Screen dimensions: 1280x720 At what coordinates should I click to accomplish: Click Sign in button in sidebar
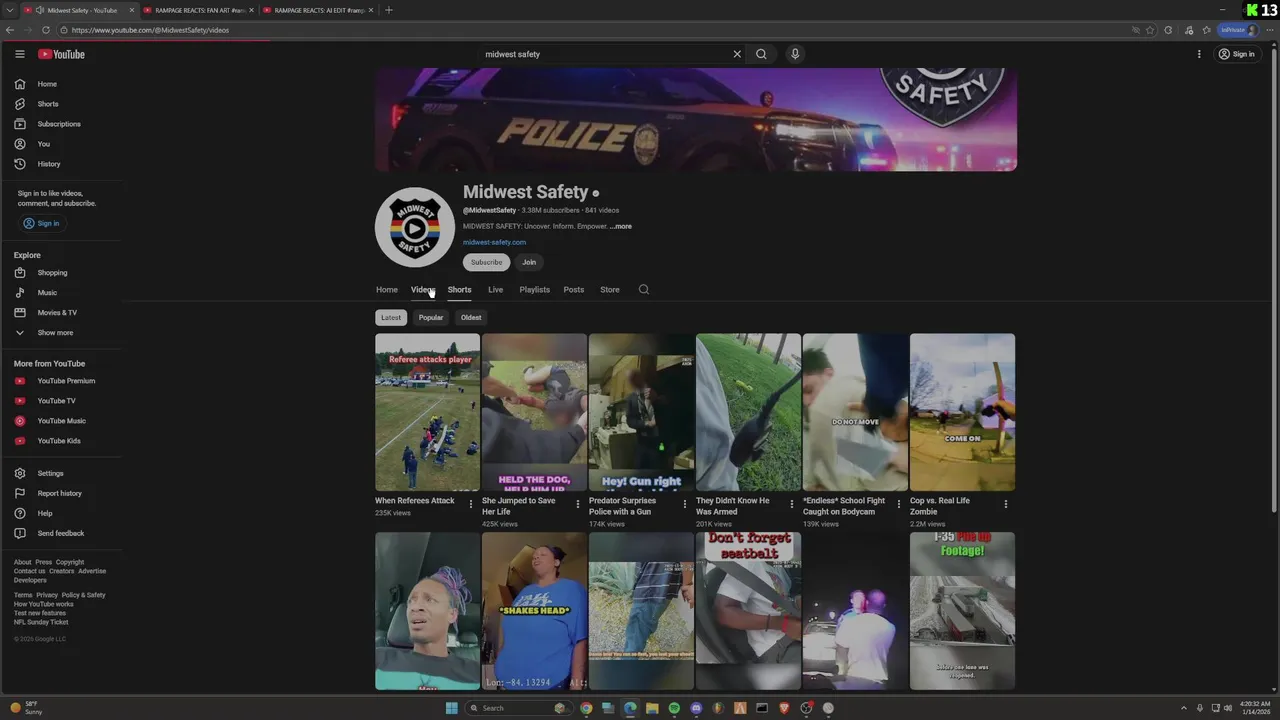click(41, 223)
